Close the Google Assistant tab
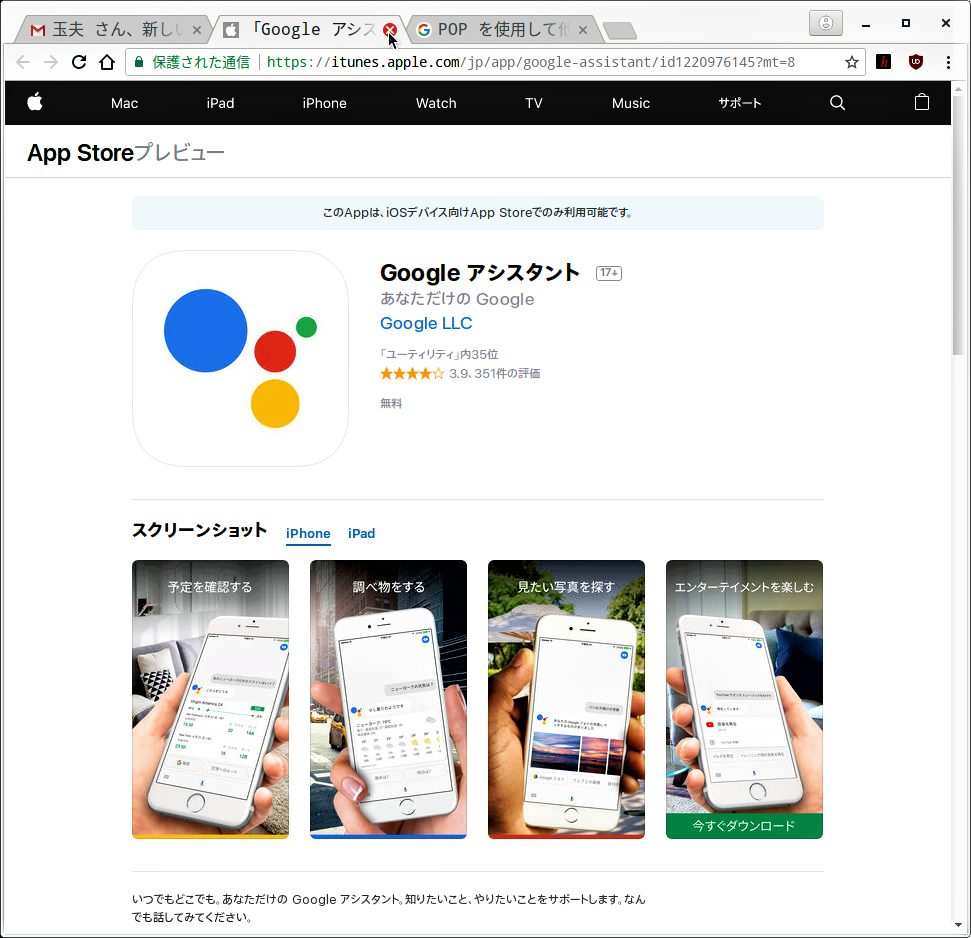The image size is (971, 938). [x=390, y=30]
